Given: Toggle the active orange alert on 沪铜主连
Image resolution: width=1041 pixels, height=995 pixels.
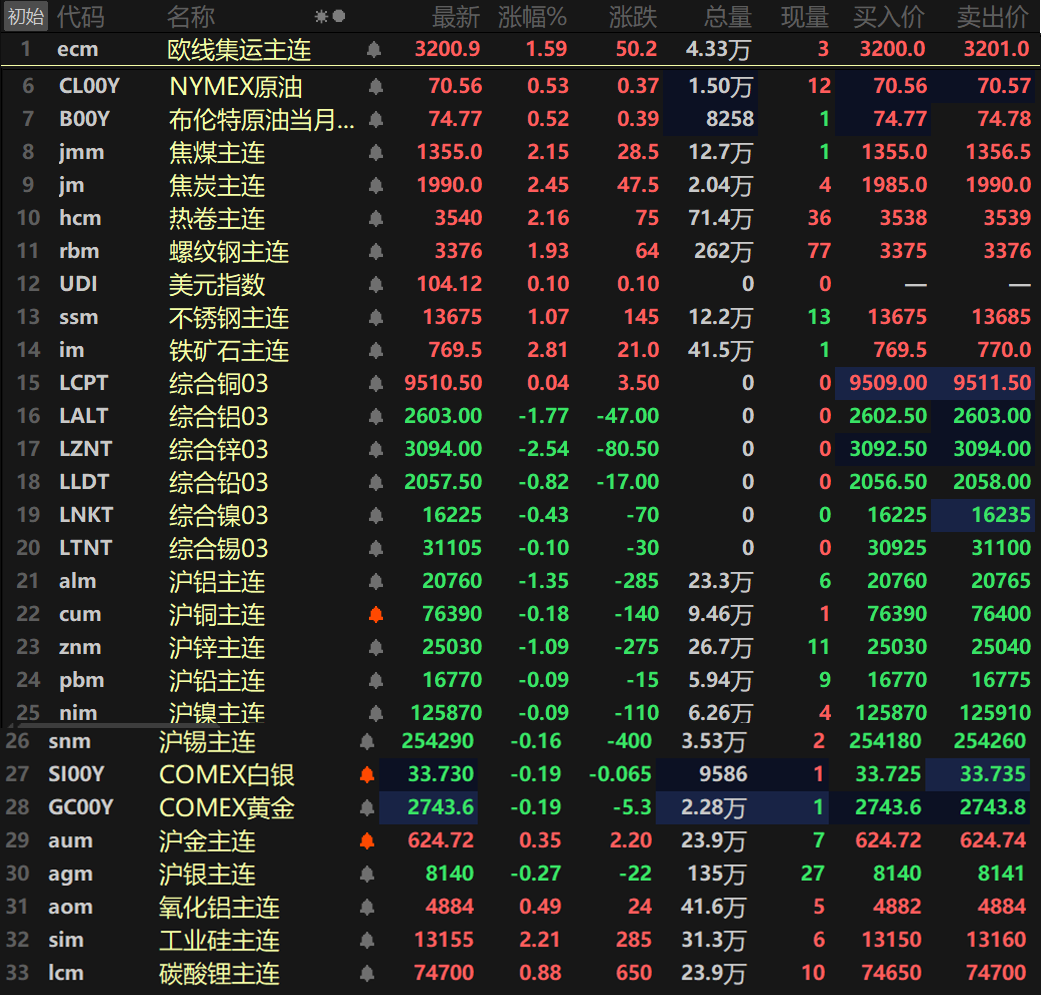Looking at the screenshot, I should coord(376,615).
